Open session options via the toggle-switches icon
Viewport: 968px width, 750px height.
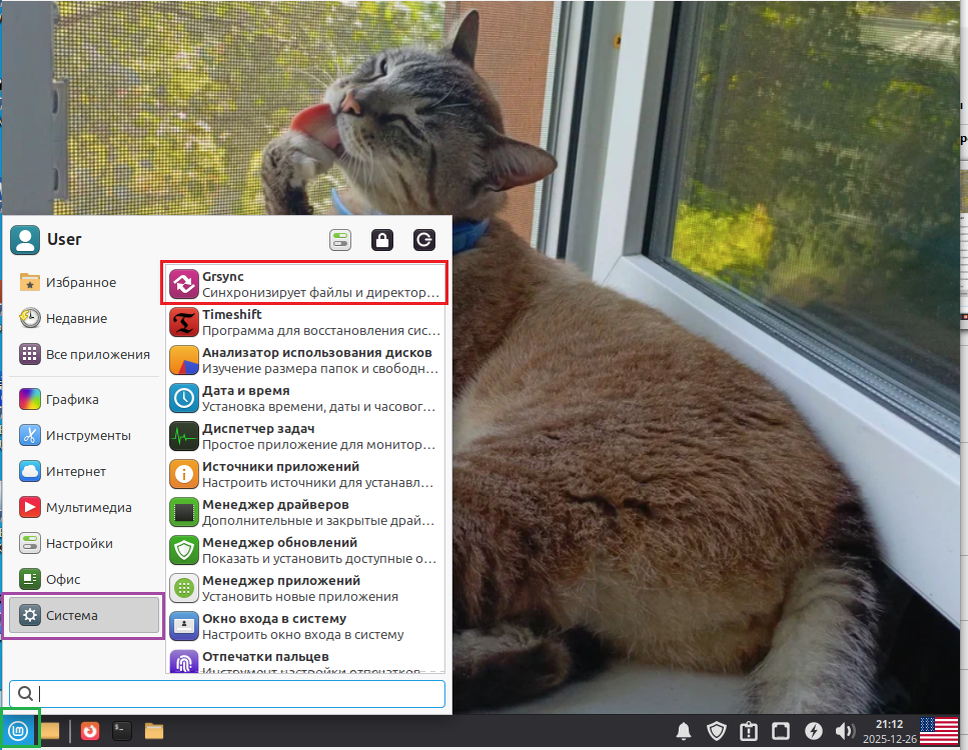pos(340,240)
